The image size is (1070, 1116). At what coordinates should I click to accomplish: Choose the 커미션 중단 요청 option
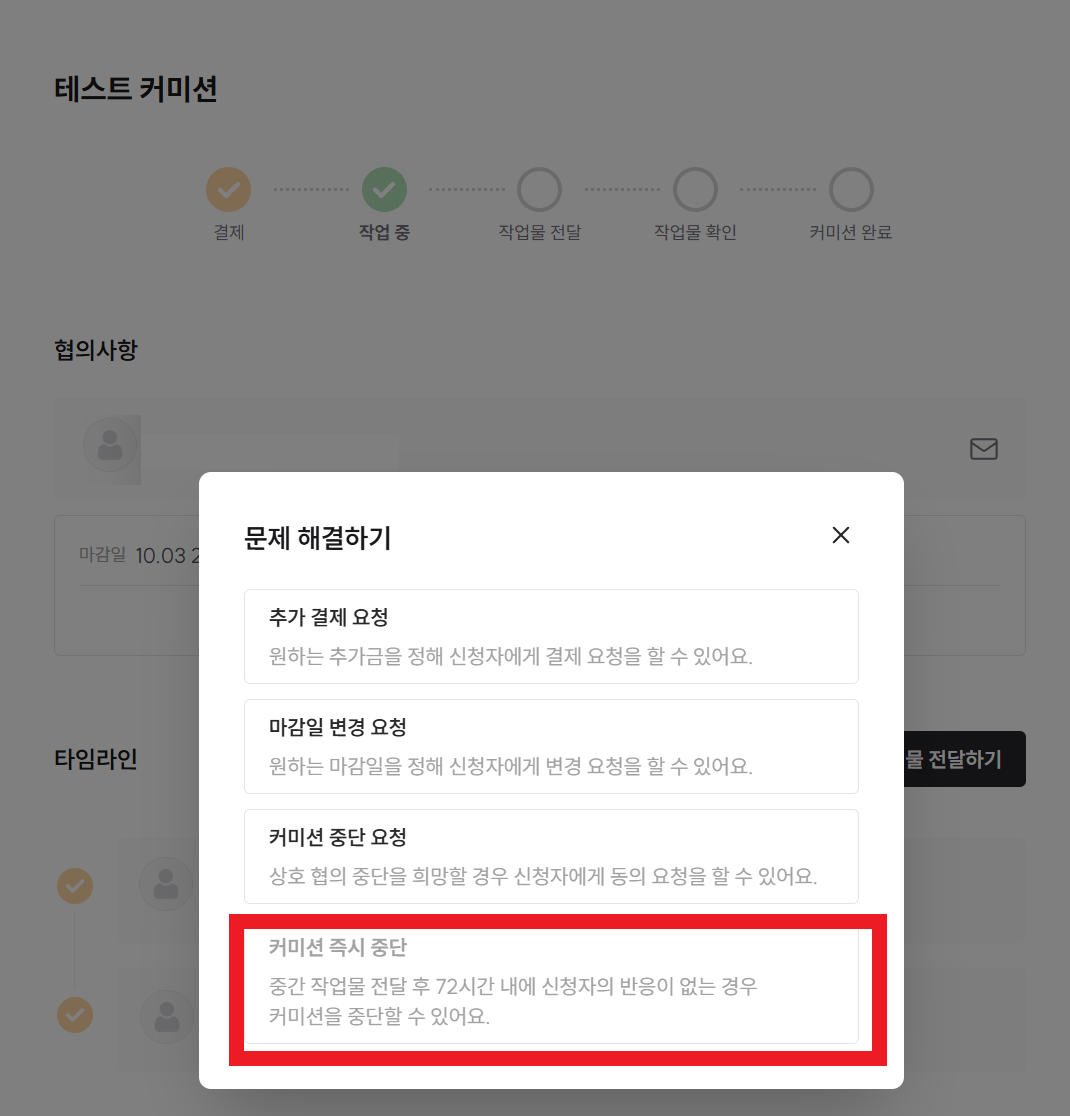click(551, 856)
